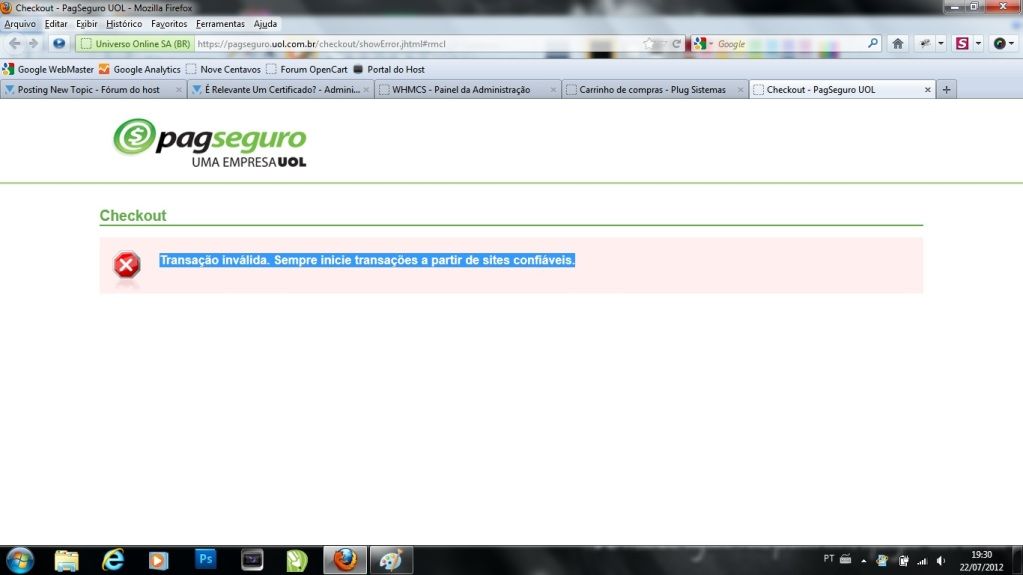The image size is (1023, 575).
Task: Click the blue globe icon beside navigation arrows
Action: [59, 44]
